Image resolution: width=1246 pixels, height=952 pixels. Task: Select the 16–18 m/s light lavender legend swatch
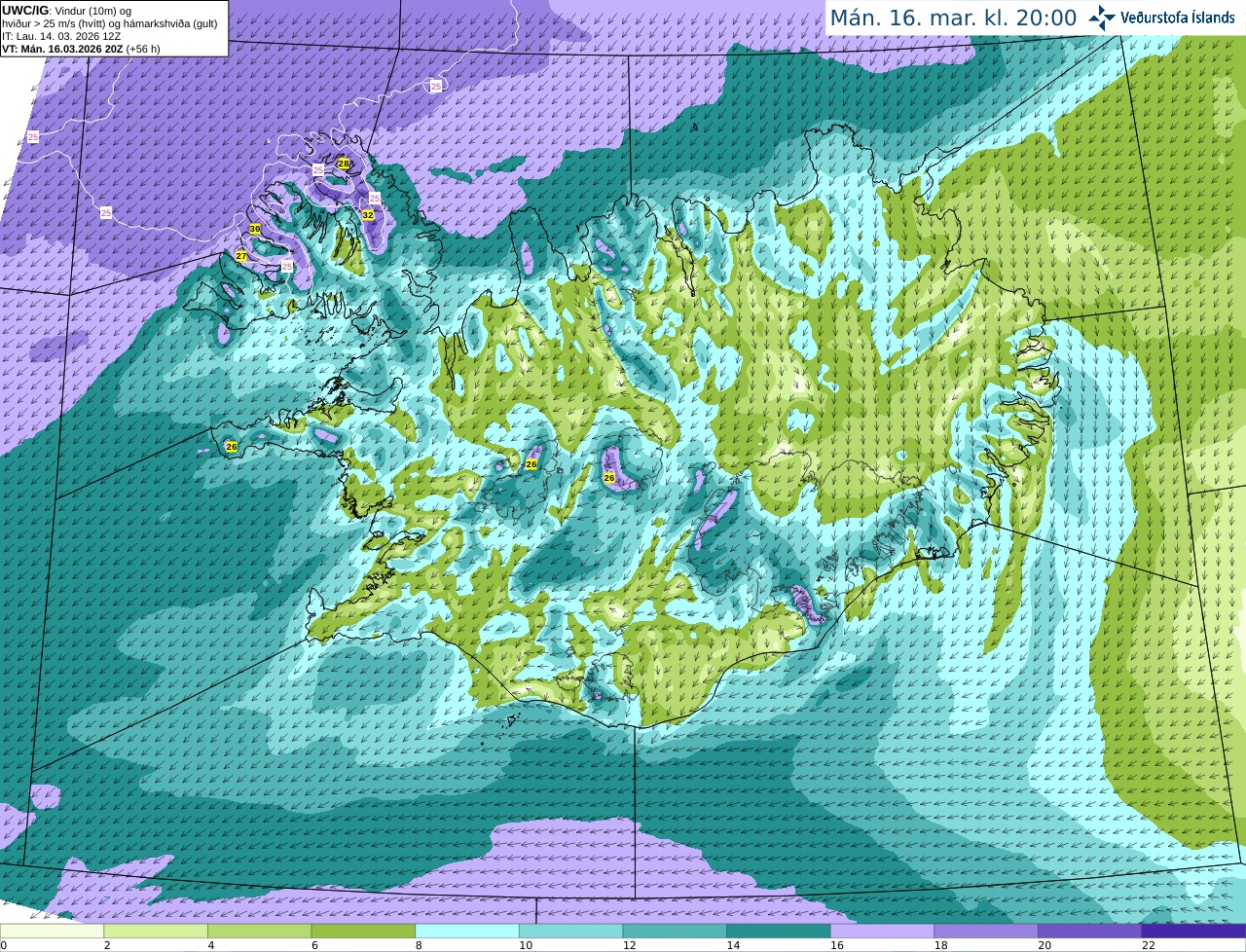point(883,931)
